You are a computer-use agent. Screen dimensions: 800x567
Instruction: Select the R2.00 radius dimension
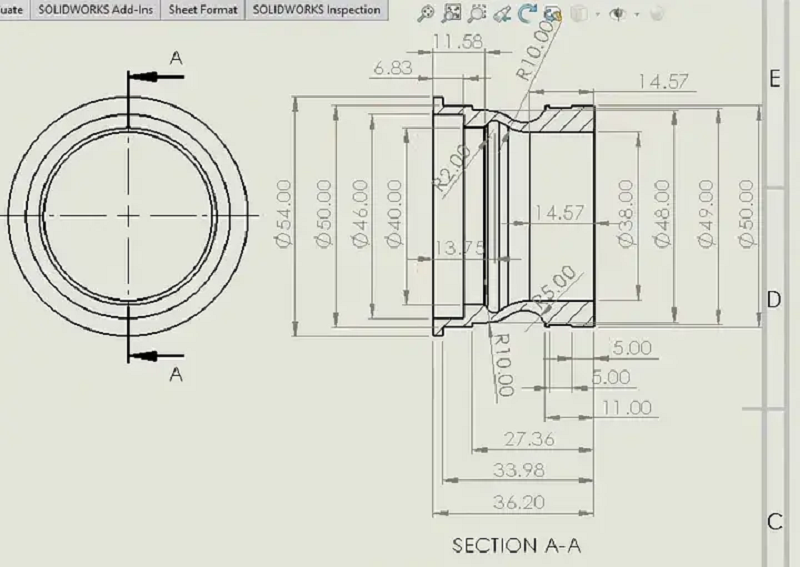click(452, 166)
